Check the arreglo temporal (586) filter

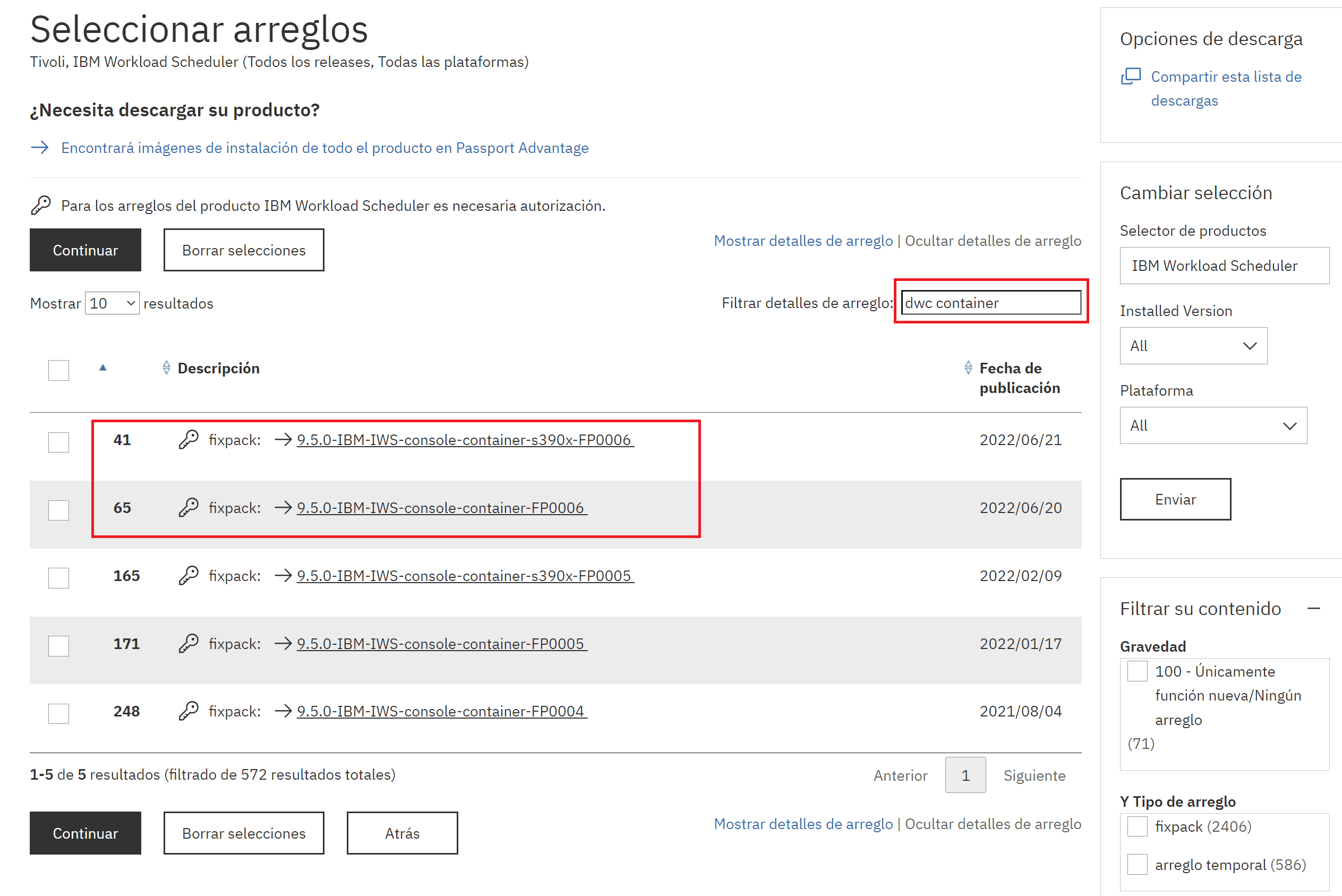pyautogui.click(x=1138, y=865)
